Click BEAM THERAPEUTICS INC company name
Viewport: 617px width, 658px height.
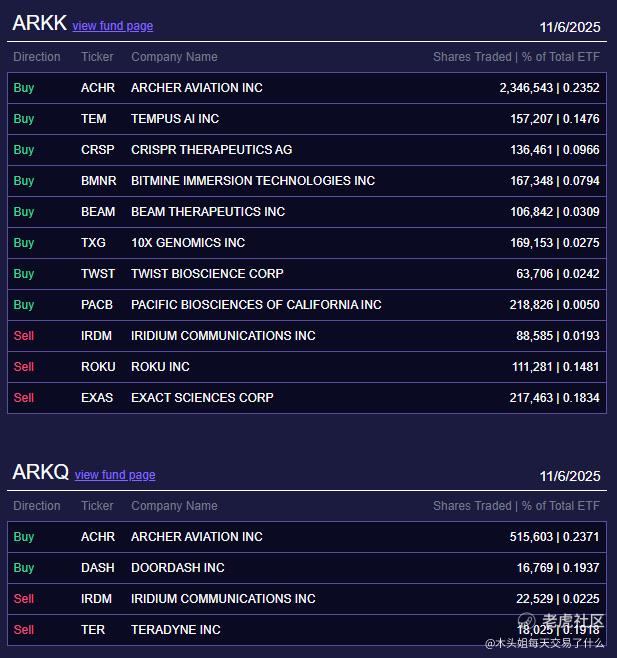click(208, 212)
